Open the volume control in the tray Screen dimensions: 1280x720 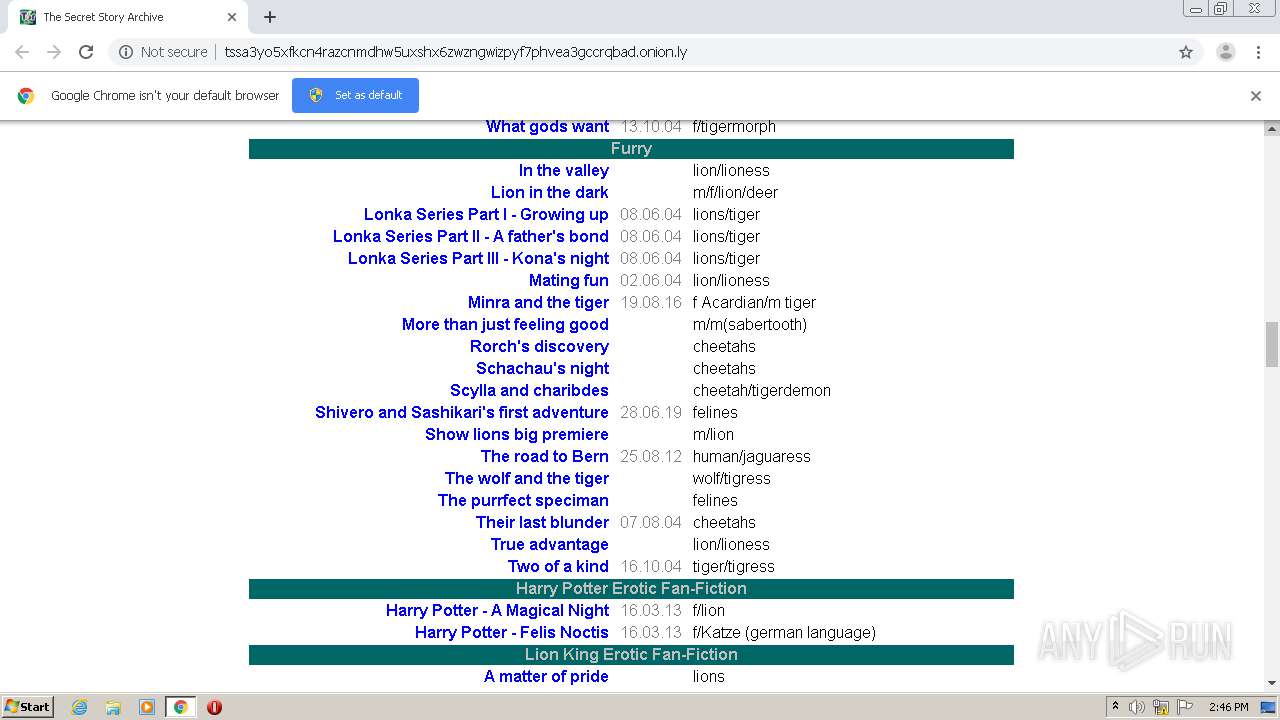click(x=1137, y=707)
